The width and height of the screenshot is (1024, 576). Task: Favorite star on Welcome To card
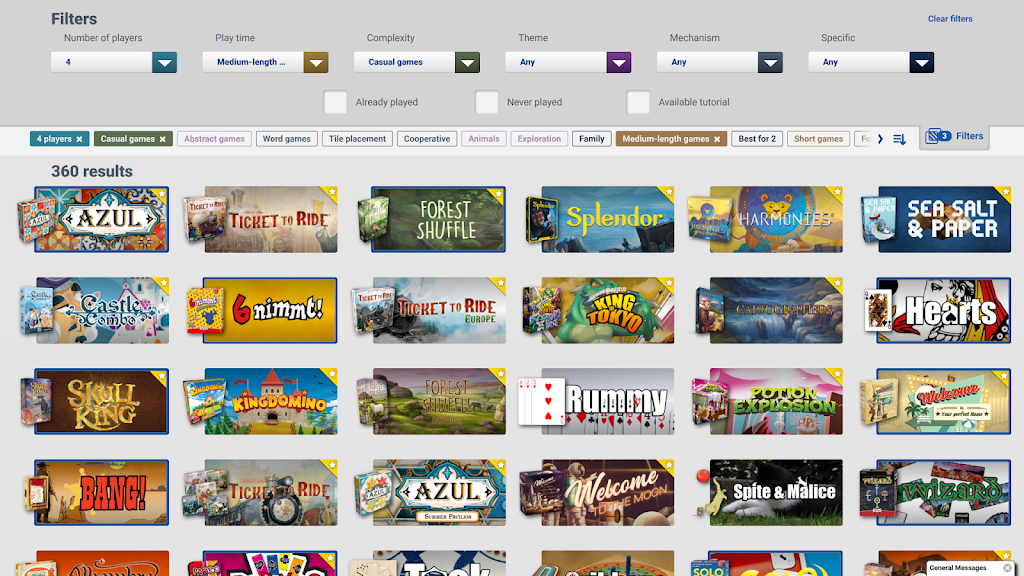click(x=1004, y=376)
